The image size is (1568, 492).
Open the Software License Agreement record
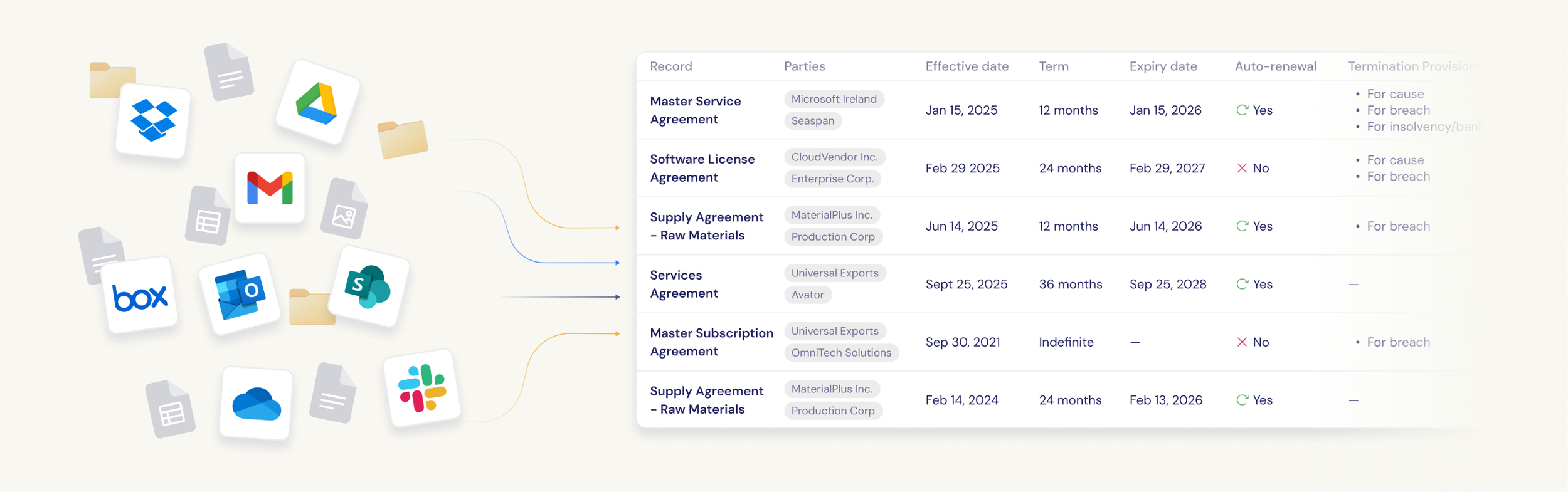point(702,168)
